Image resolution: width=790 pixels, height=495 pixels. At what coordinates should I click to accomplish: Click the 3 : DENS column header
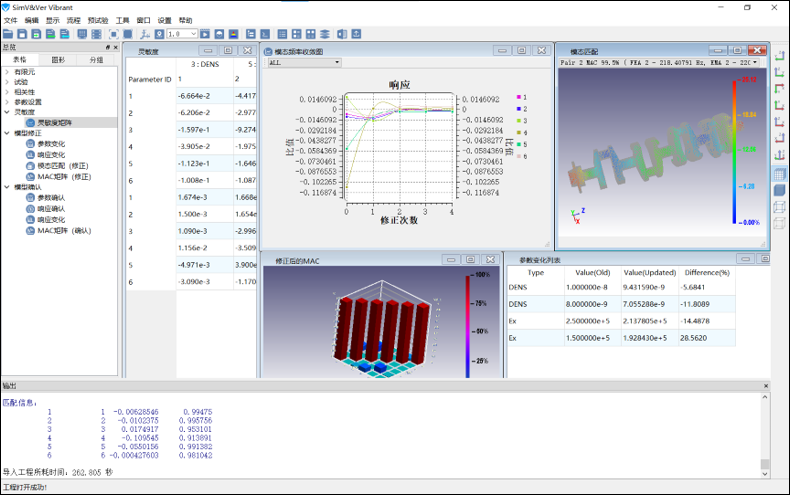tap(205, 65)
